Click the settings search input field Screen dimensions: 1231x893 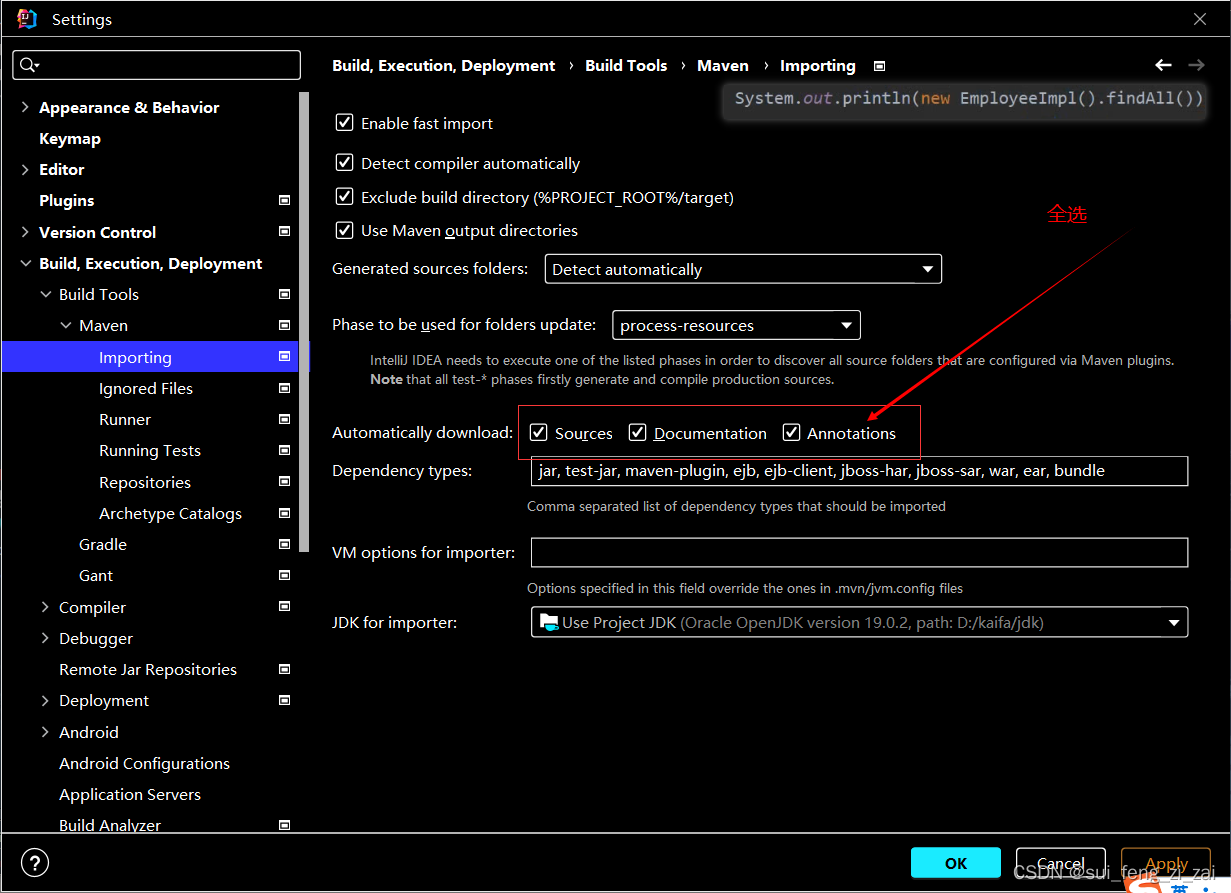[x=156, y=65]
